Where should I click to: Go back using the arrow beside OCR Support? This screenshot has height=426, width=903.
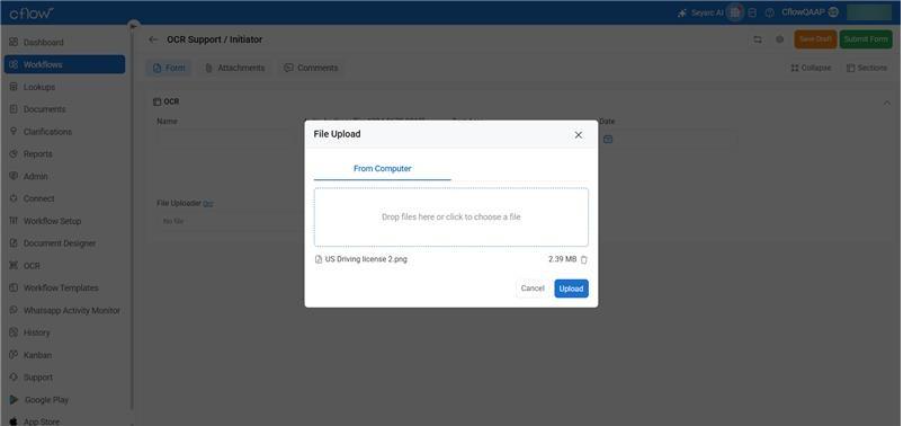(x=153, y=40)
